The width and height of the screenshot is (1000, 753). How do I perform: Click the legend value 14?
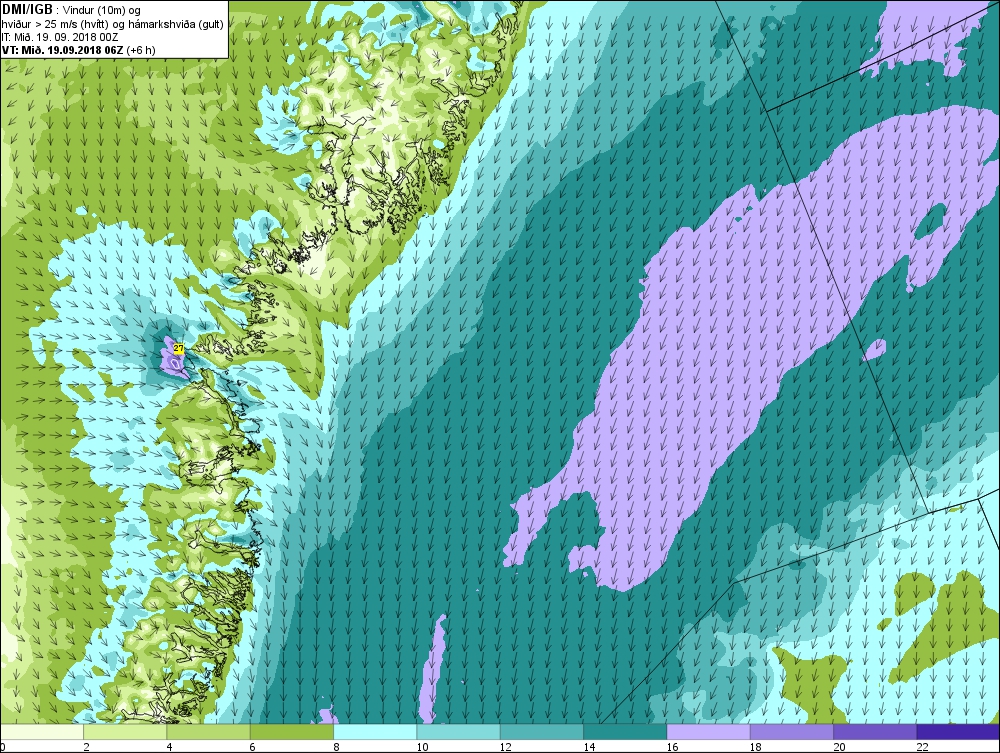point(589,747)
